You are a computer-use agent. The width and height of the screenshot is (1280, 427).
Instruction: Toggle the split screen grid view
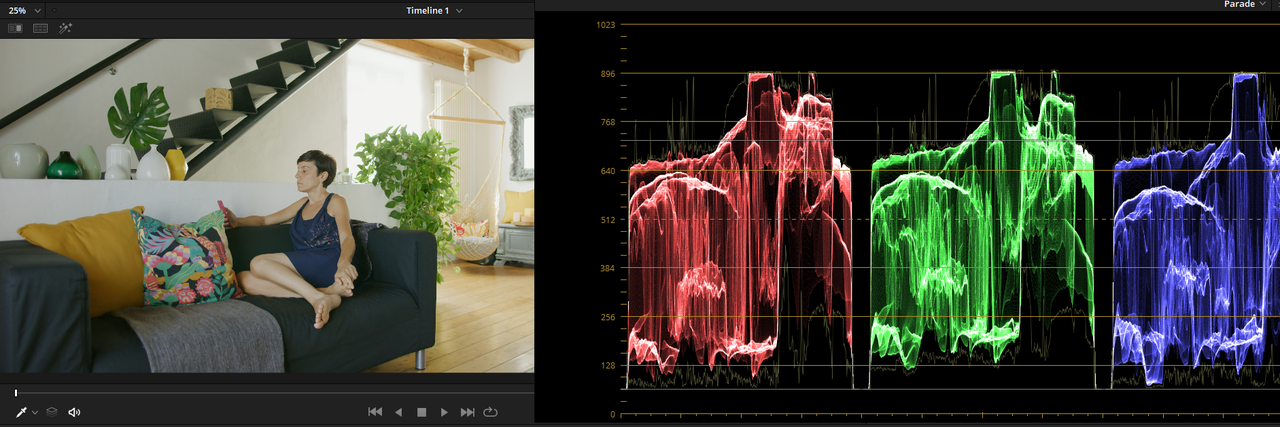pos(40,29)
